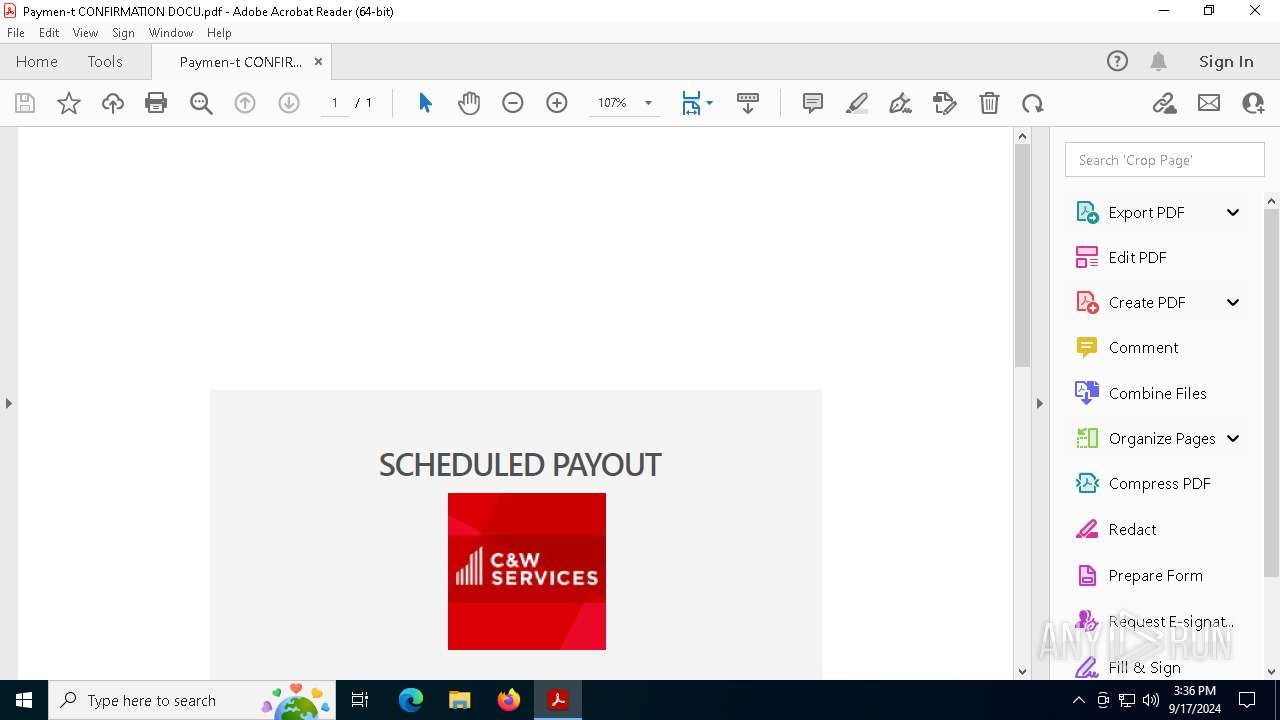Click the document vertical scrollbar thumb
1280x720 pixels.
coord(1022,256)
